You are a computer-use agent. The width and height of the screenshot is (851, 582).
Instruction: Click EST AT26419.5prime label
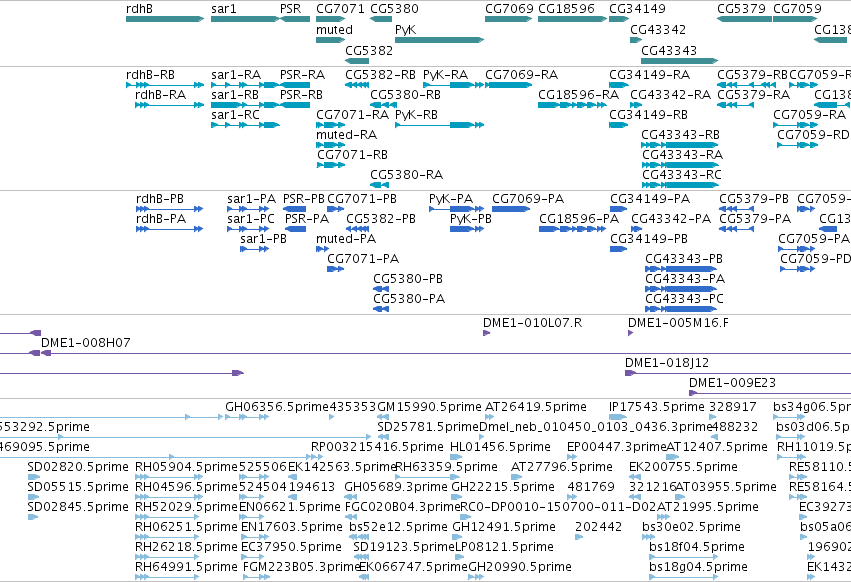tap(536, 407)
